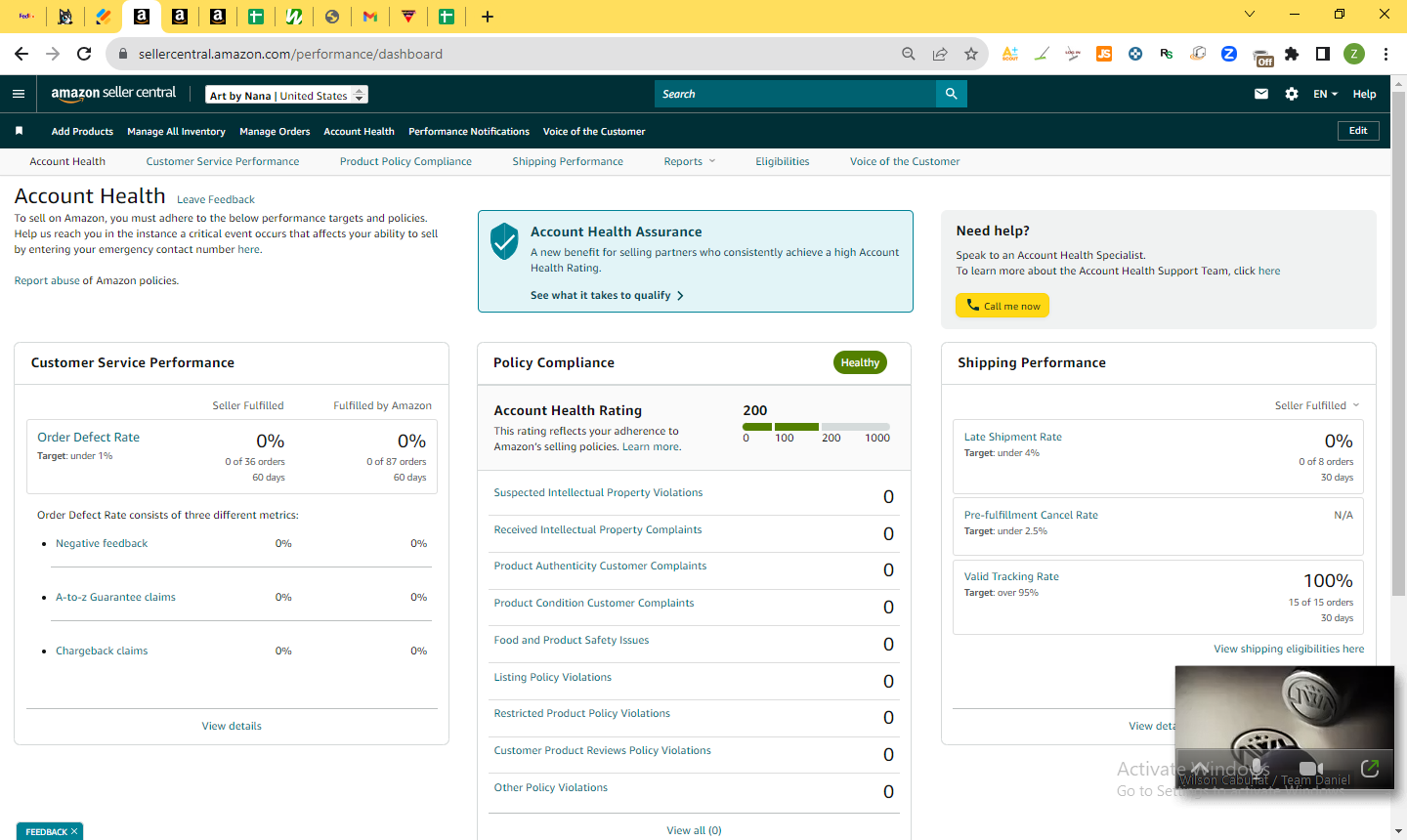Click the Amazon Seller Central logo
The height and width of the screenshot is (840, 1407).
point(113,93)
